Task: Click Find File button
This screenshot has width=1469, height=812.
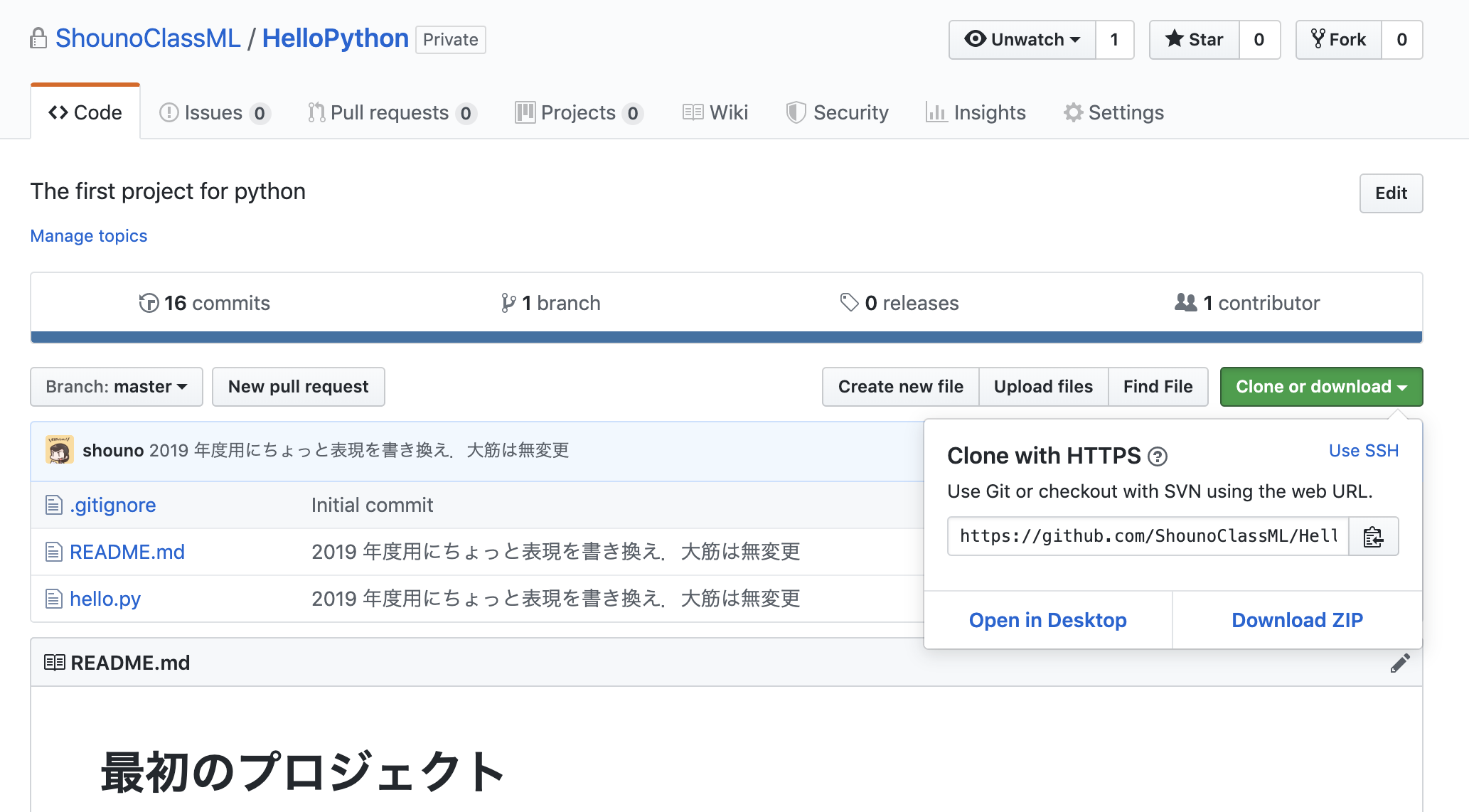Action: (1158, 387)
